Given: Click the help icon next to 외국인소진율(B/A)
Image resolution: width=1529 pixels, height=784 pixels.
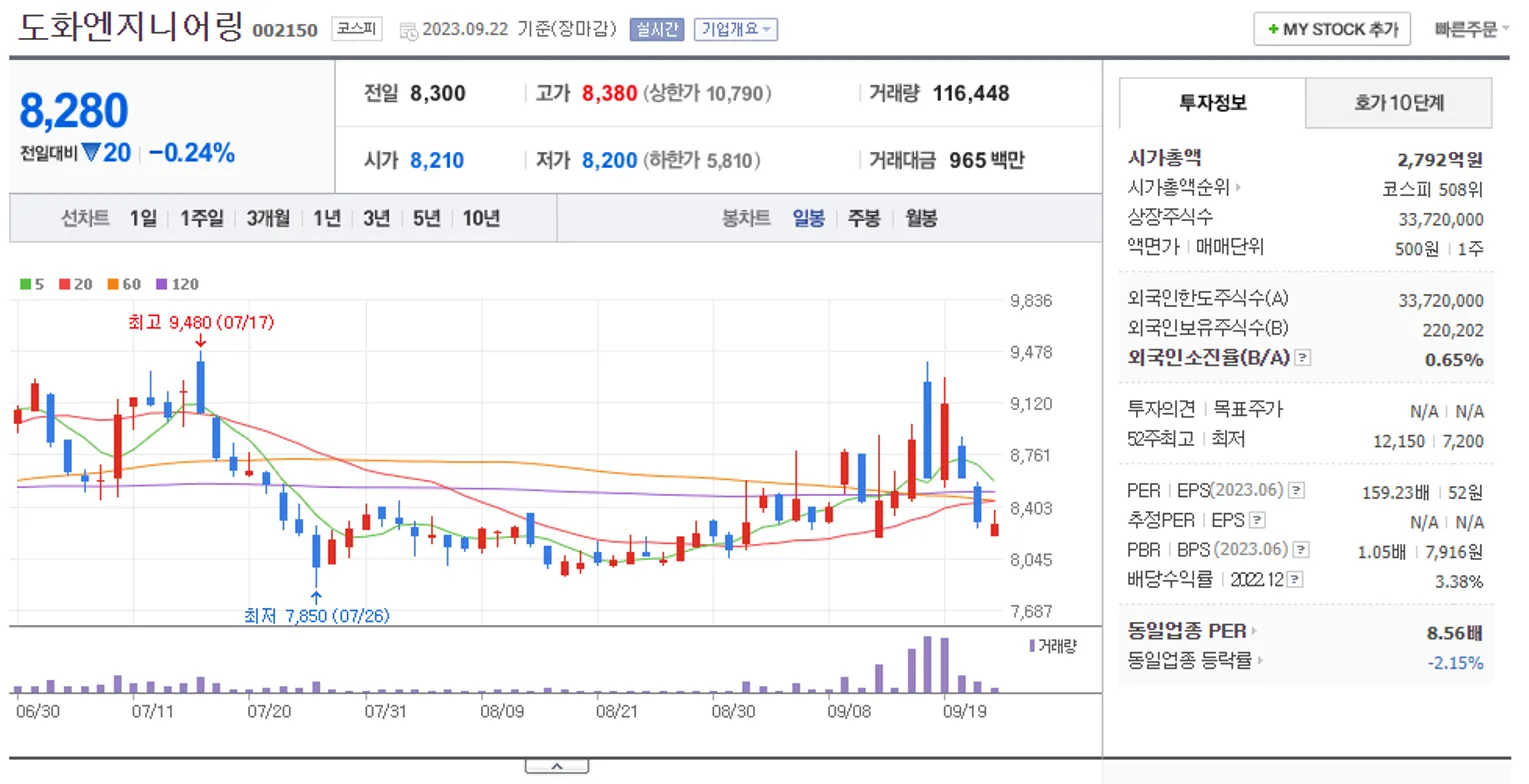Looking at the screenshot, I should tap(1302, 358).
